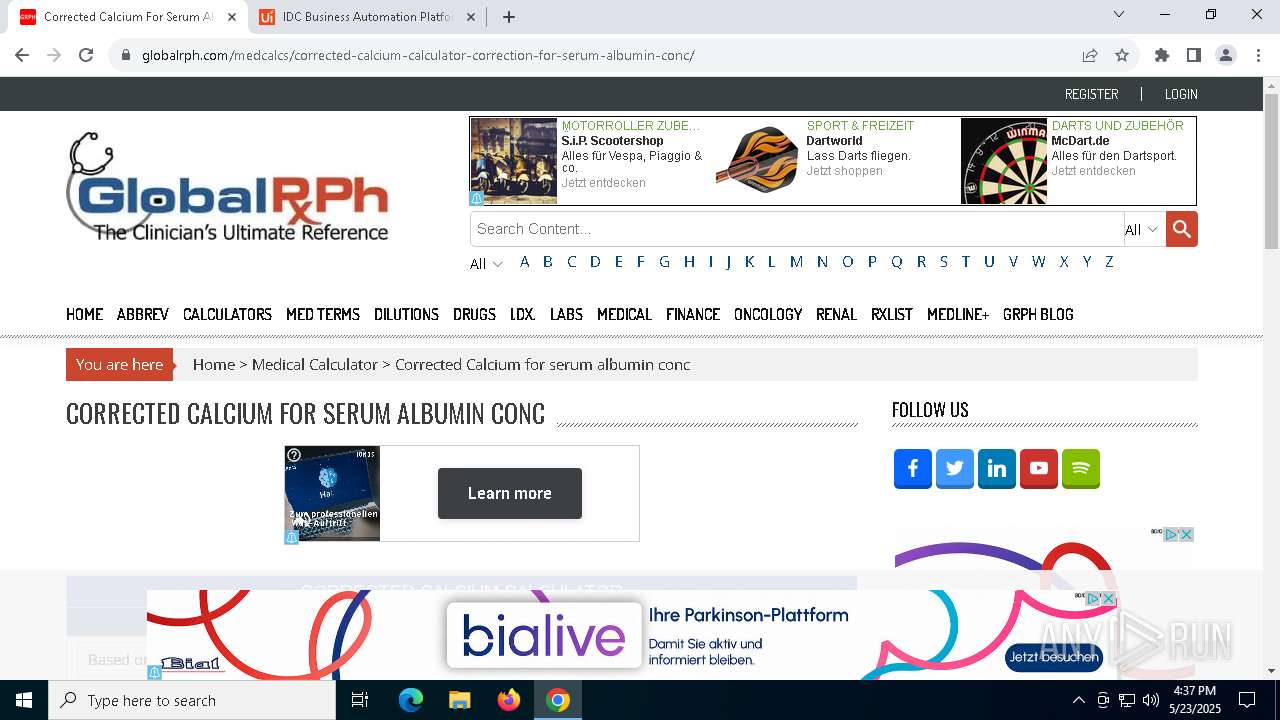Focus the Search Content input field

pyautogui.click(x=797, y=229)
